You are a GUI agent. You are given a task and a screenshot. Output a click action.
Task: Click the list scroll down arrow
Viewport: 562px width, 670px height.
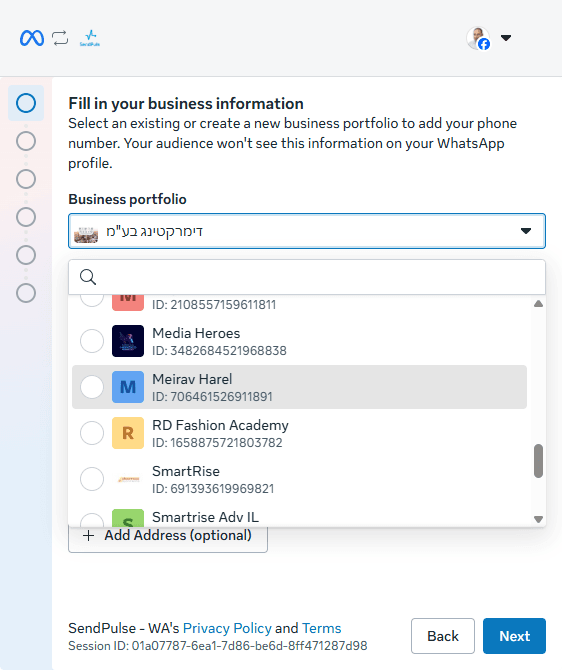click(x=538, y=519)
